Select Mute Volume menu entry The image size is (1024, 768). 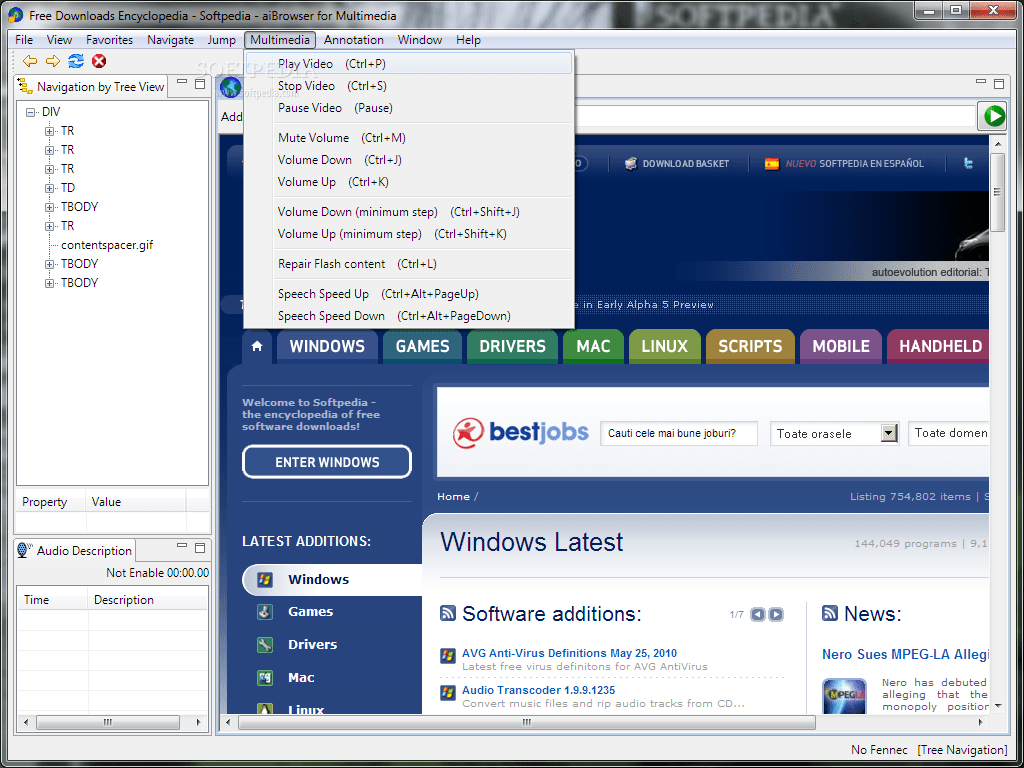pos(409,138)
